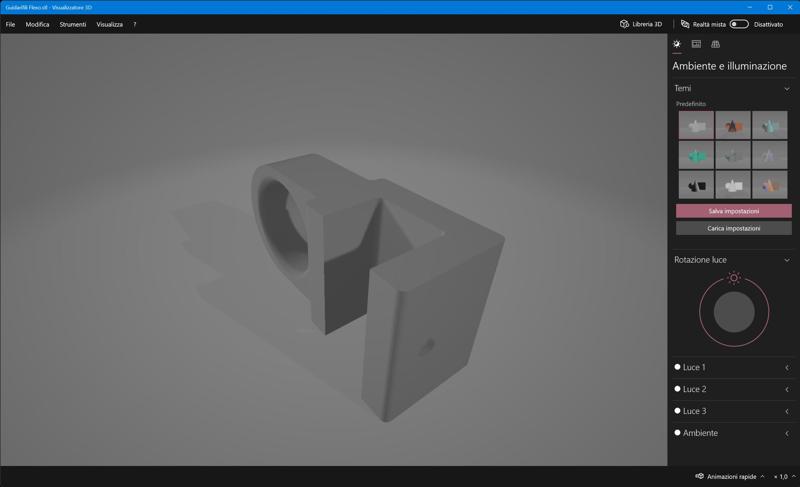Screen dimensions: 800x487
Task: Toggle the Realtà mista switch
Action: tap(739, 24)
